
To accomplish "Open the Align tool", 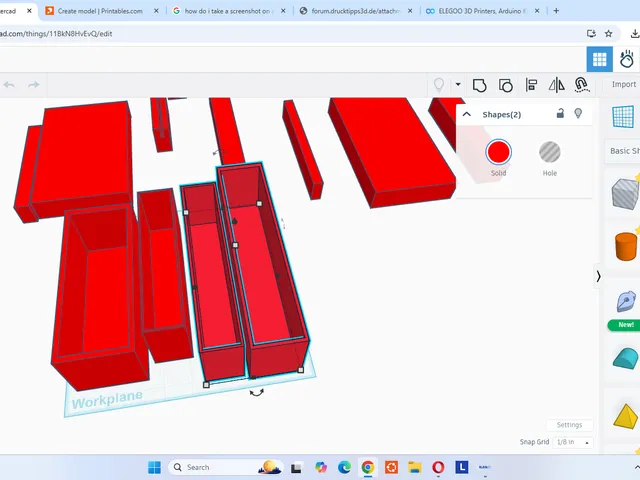I will [531, 85].
